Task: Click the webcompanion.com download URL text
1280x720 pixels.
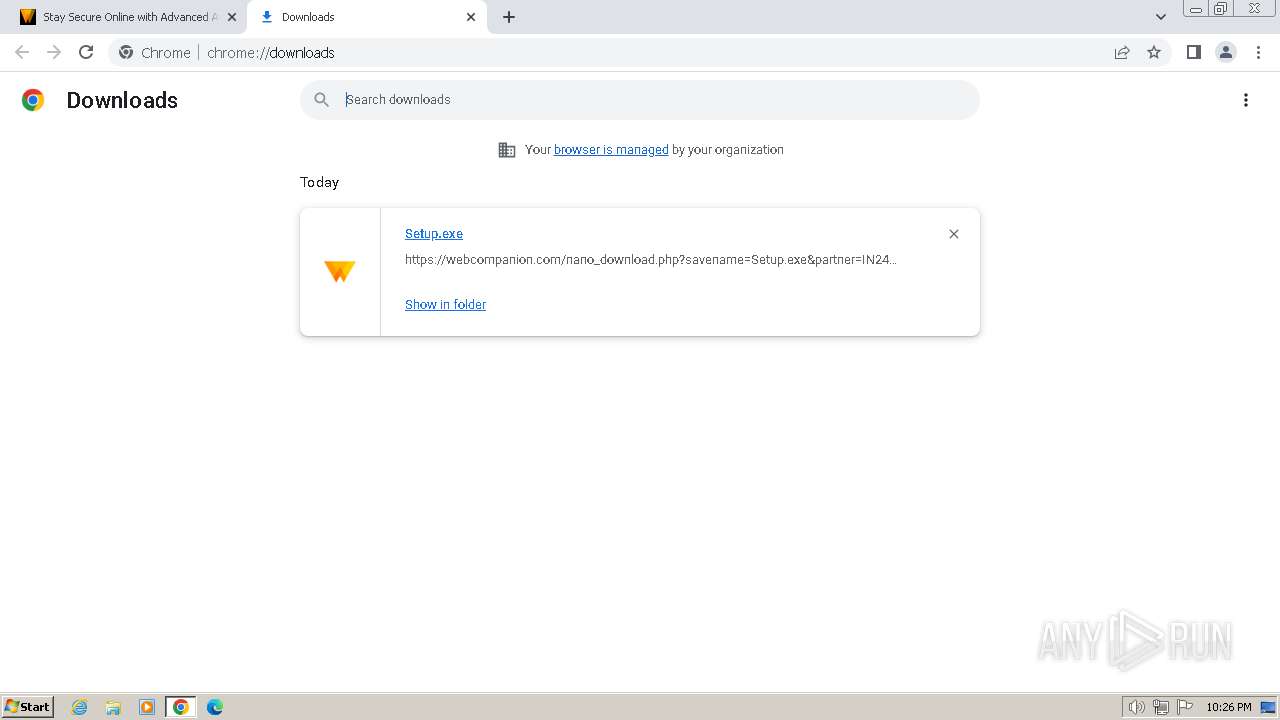Action: pos(651,260)
